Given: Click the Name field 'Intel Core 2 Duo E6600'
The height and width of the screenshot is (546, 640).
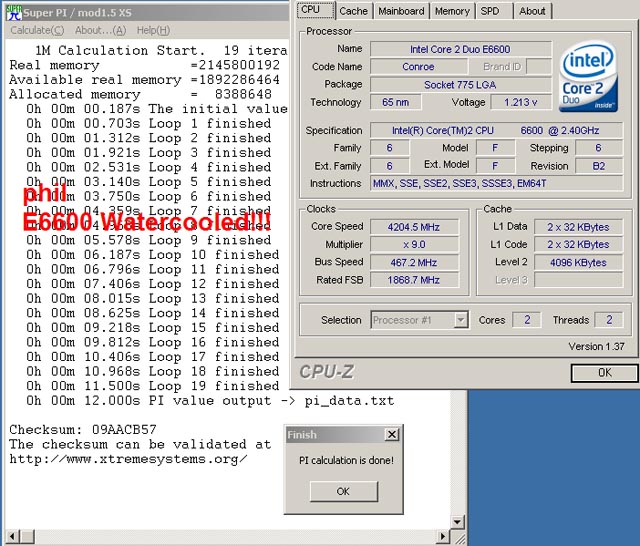Looking at the screenshot, I should coord(460,49).
